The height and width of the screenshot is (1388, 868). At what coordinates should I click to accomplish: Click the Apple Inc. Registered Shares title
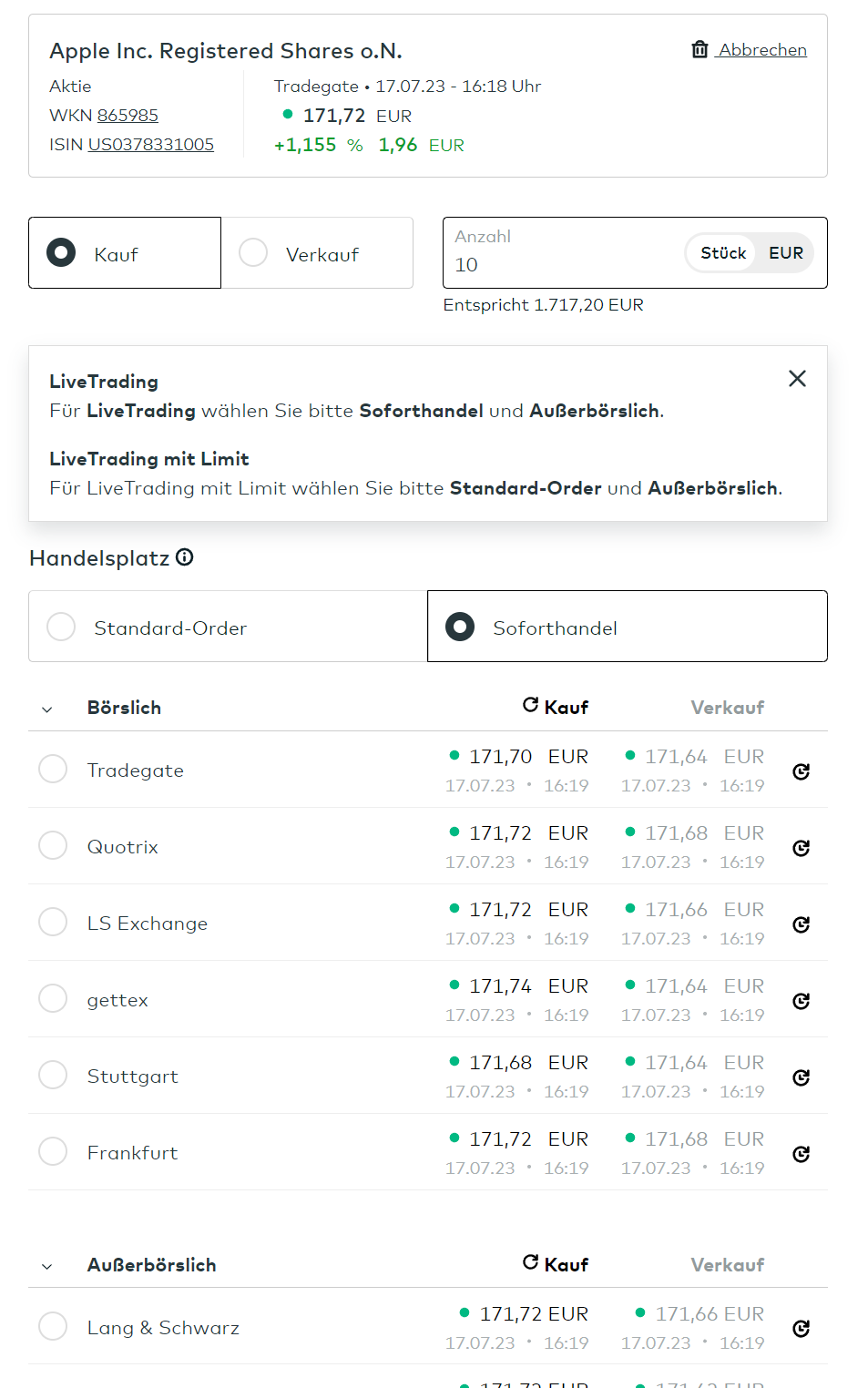(226, 51)
